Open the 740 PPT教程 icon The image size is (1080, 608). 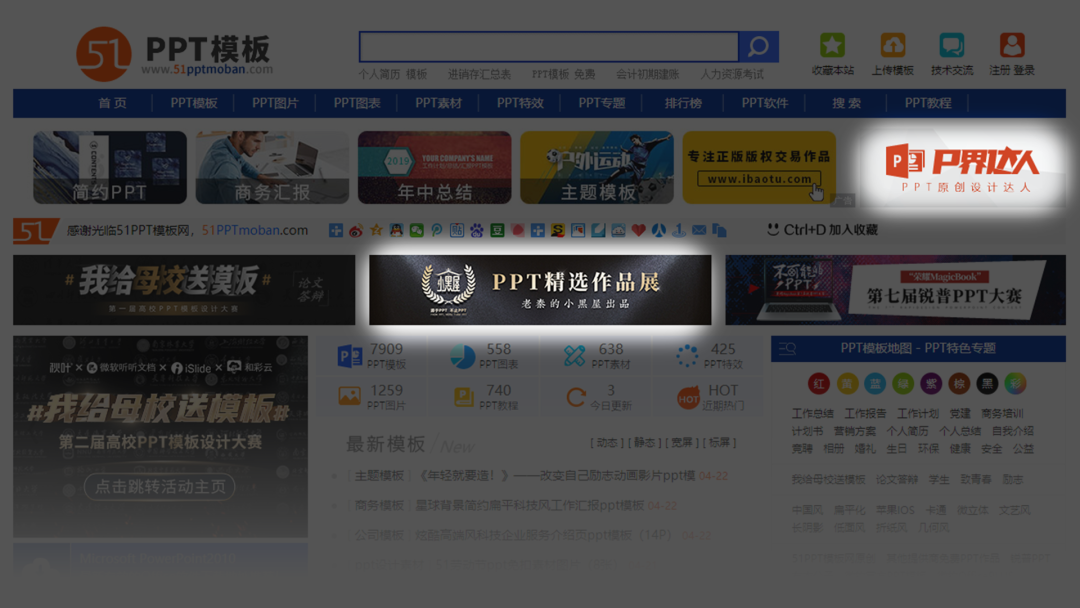click(x=463, y=397)
